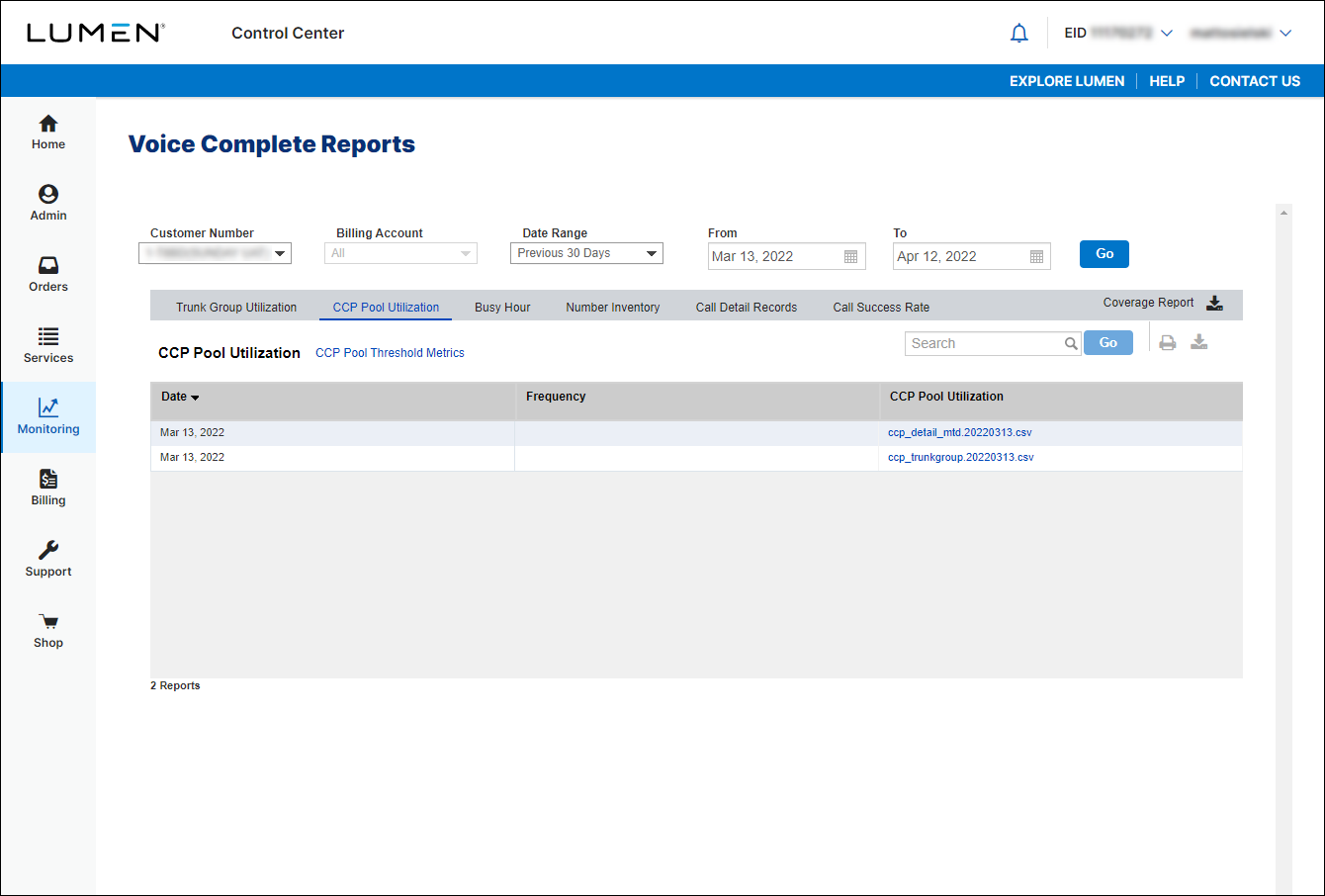Download the Coverage Report
Viewport: 1325px width, 896px height.
coord(1215,304)
